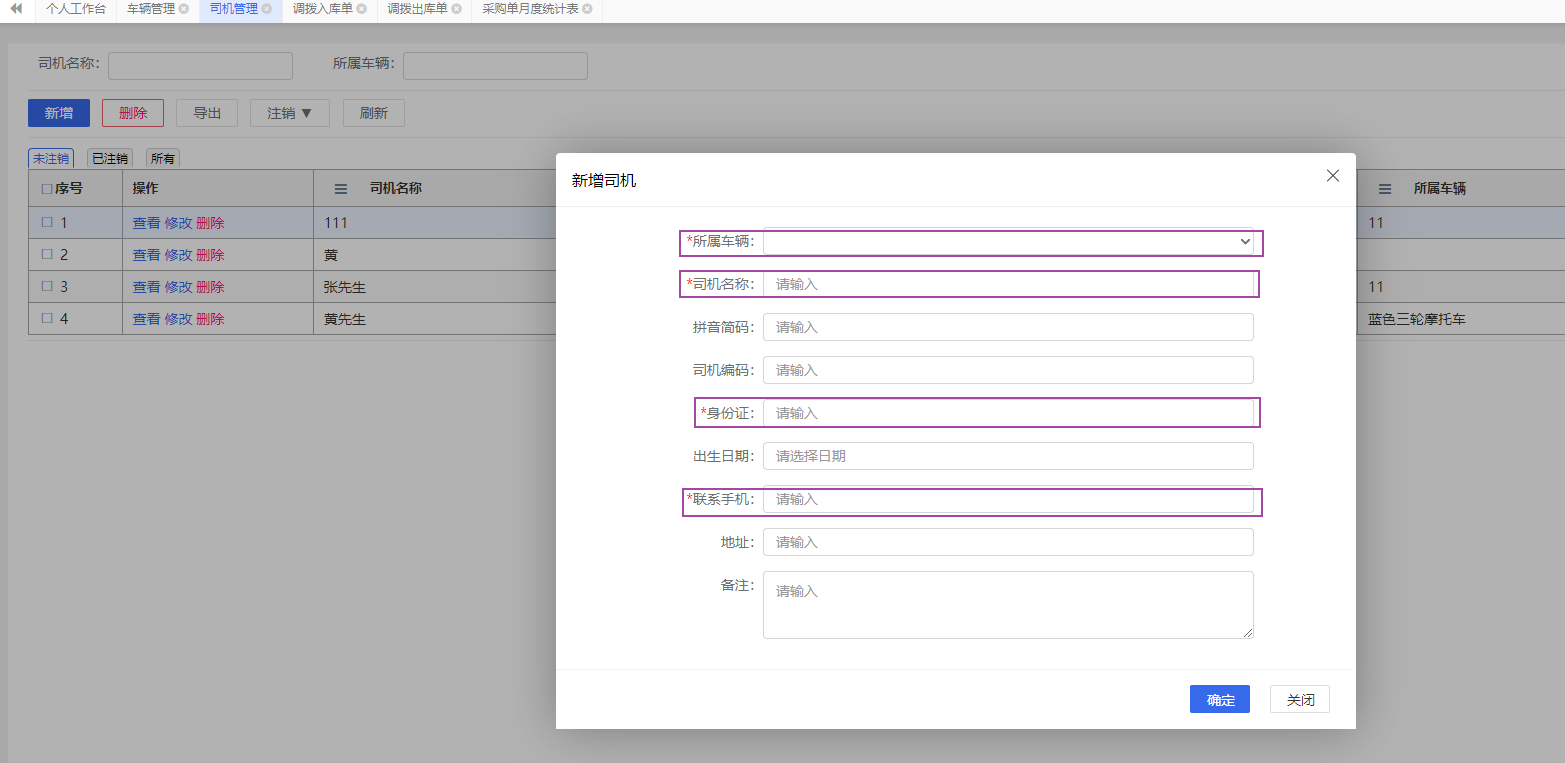Click 删除 link in row 1

(210, 223)
